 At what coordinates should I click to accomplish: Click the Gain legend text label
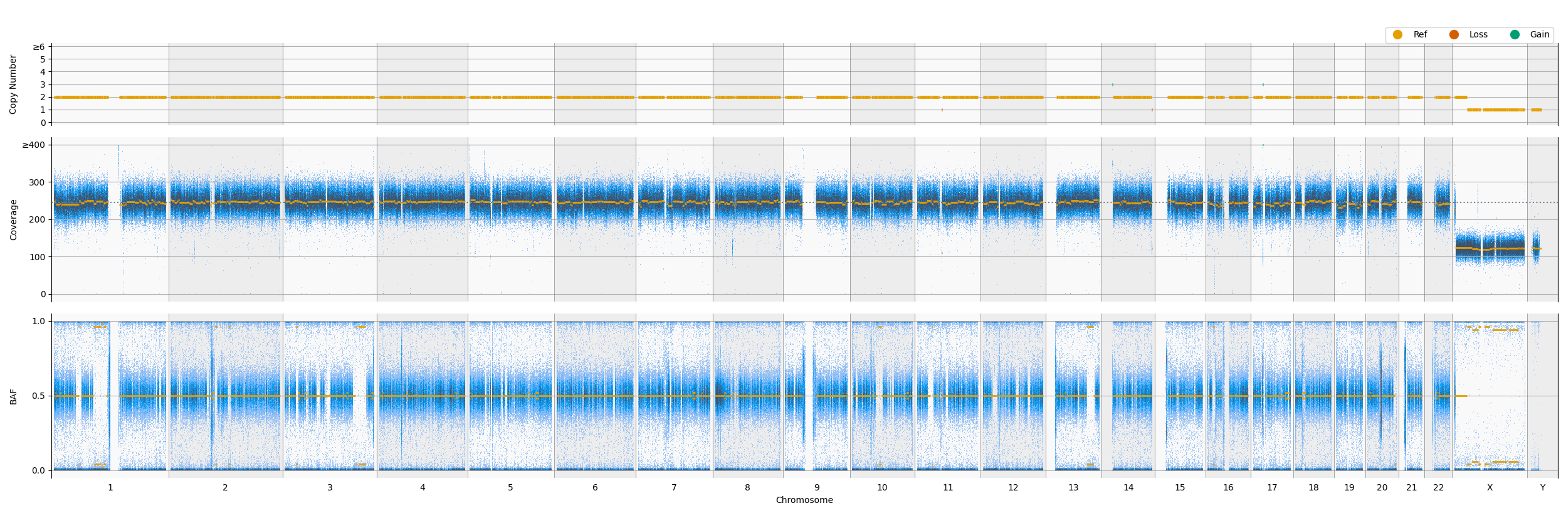(x=1539, y=35)
